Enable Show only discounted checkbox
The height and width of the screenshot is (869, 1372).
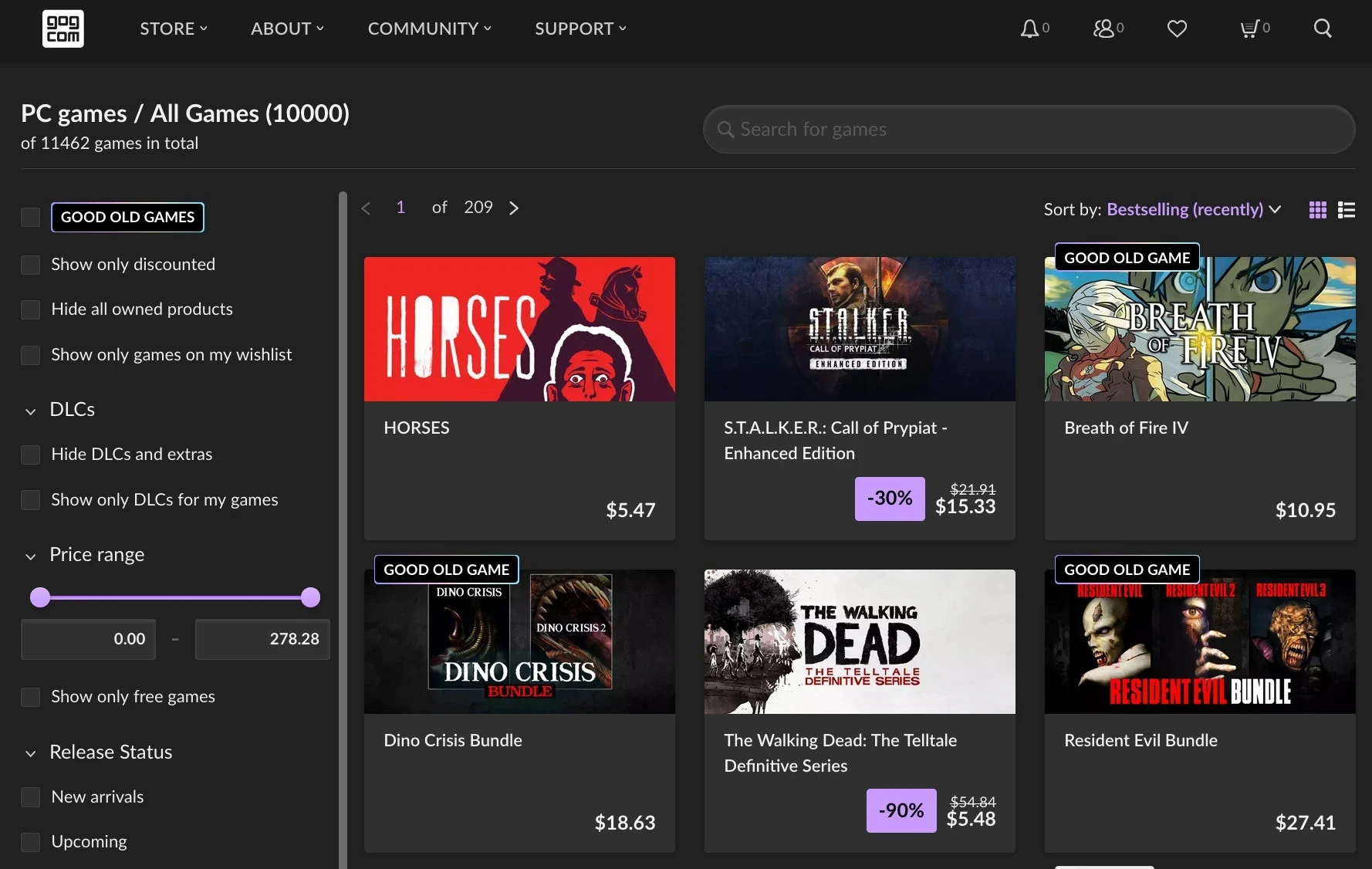coord(30,265)
